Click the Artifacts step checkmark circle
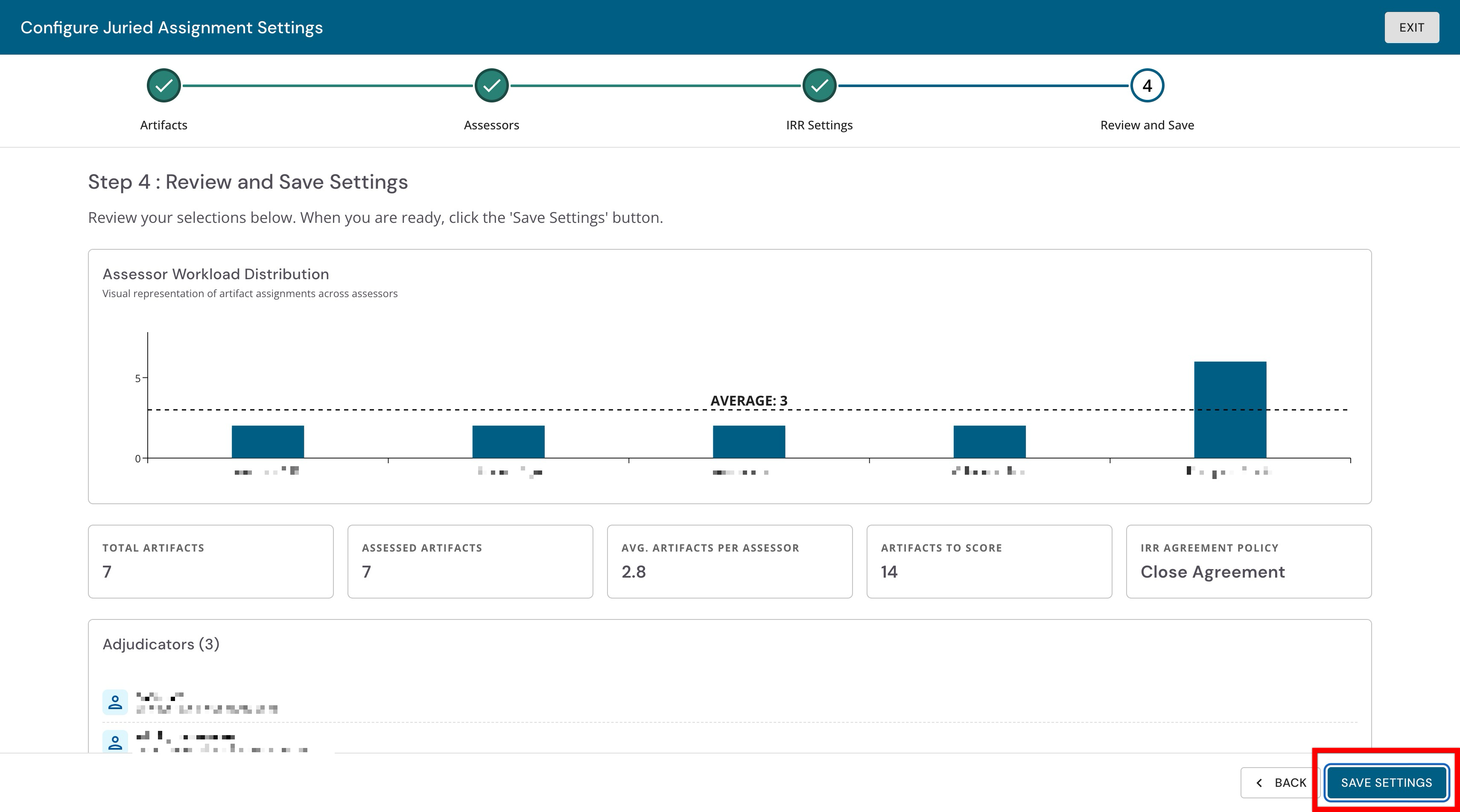This screenshot has height=812, width=1460. click(164, 85)
